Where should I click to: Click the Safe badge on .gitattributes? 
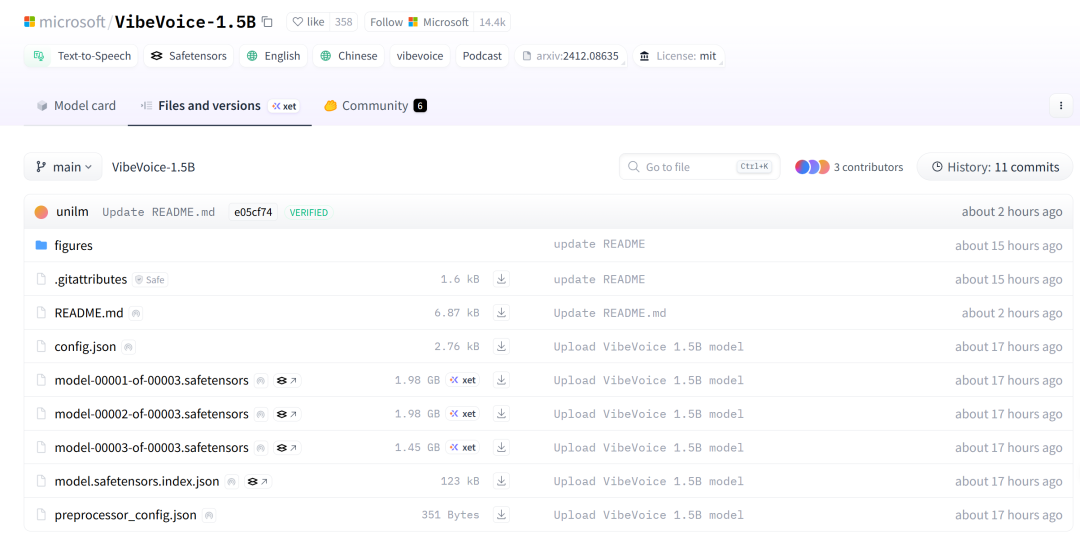point(150,280)
